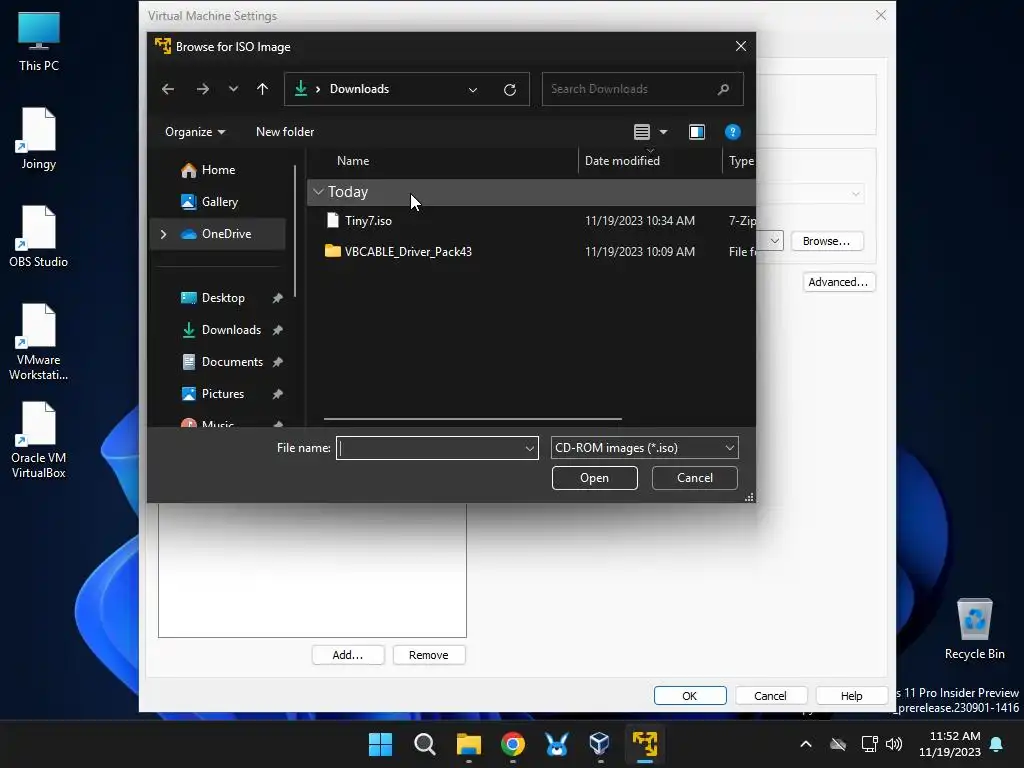Expand the File name dropdown arrow
Viewport: 1024px width, 768px height.
(x=530, y=448)
